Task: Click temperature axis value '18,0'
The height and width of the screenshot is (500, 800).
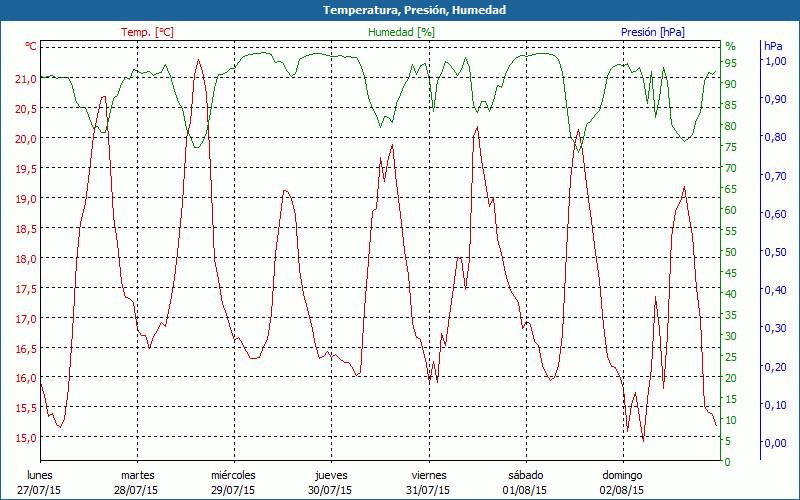Action: tap(26, 259)
